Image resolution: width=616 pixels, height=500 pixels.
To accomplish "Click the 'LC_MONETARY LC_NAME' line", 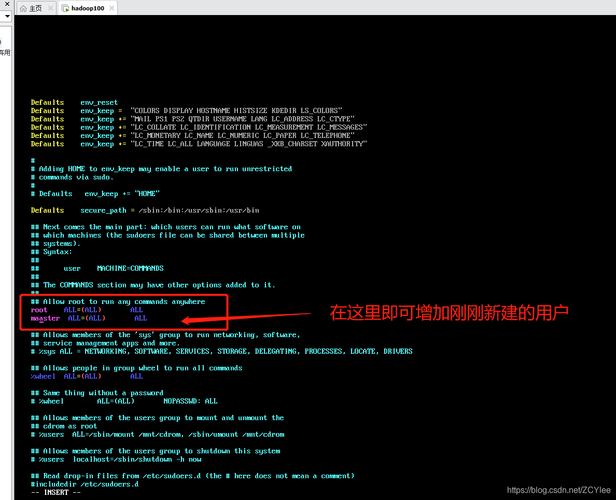I will point(193,136).
